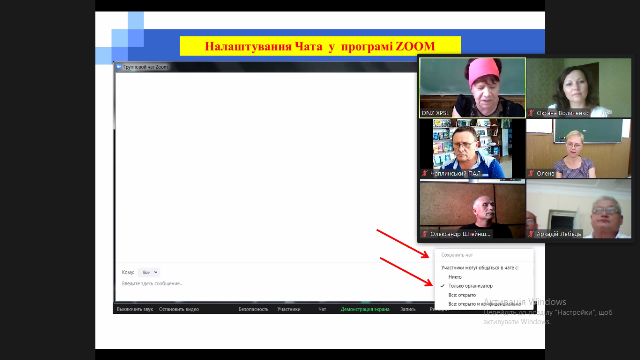Select the DNZ speaker's highlighted video thumbnail
Image resolution: width=640 pixels, height=360 pixels.
pyautogui.click(x=473, y=87)
